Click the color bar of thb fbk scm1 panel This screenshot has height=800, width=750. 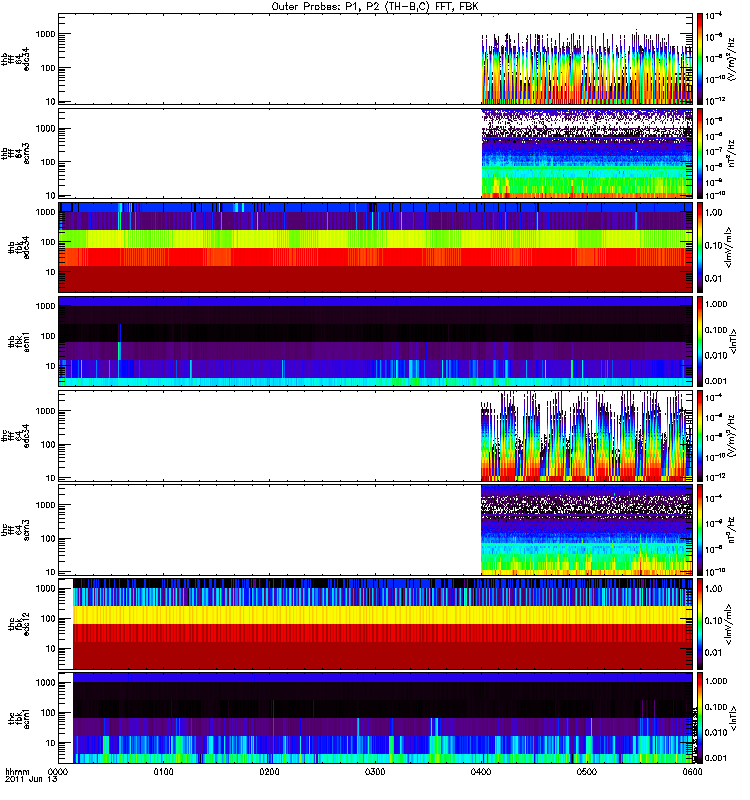tap(700, 341)
